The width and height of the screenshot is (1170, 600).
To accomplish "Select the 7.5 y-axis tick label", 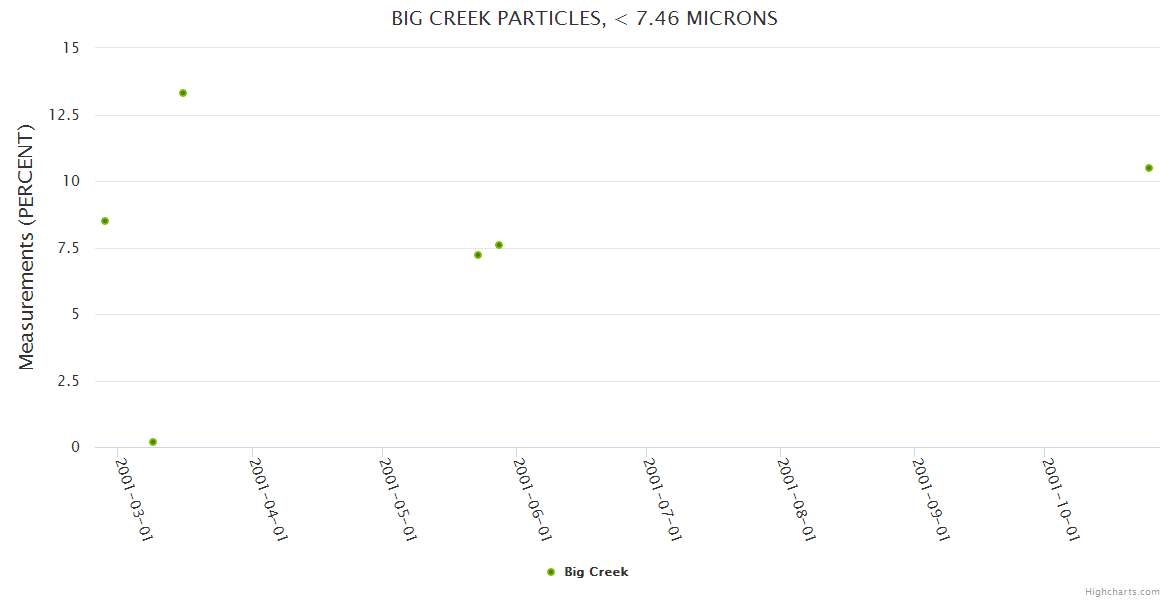I will [x=68, y=248].
